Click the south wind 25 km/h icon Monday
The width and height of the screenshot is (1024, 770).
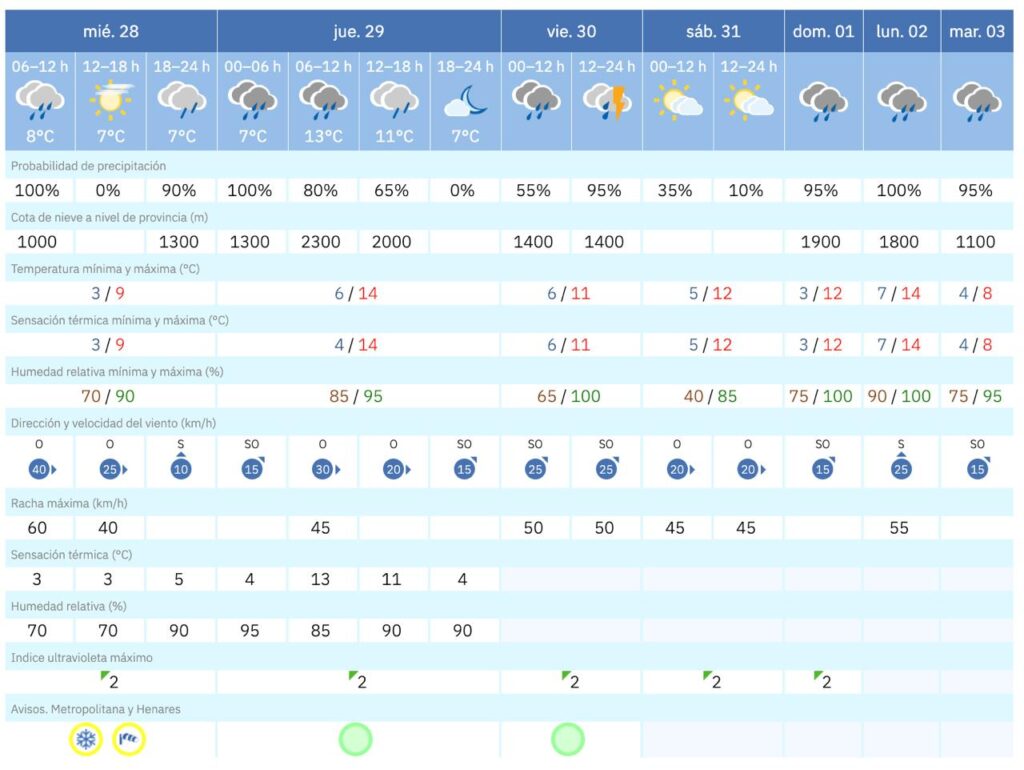point(901,467)
